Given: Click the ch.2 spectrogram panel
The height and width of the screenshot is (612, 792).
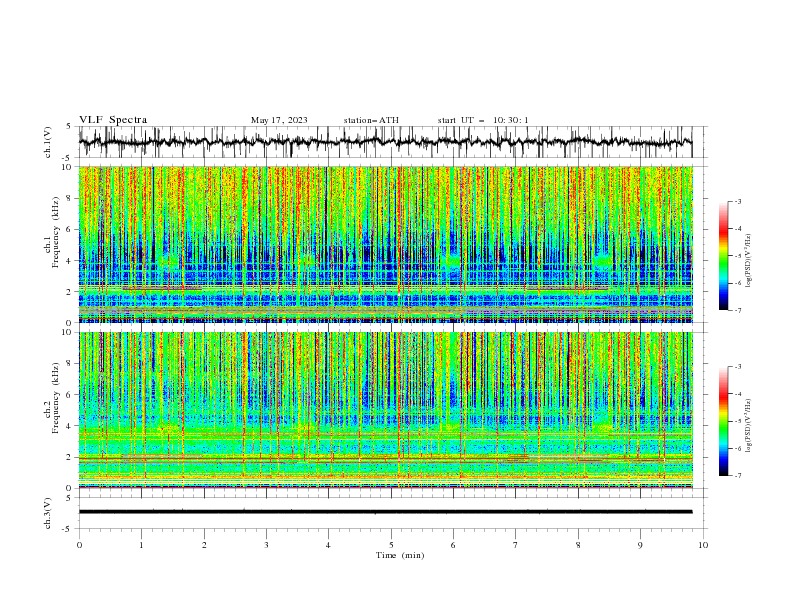Looking at the screenshot, I should coord(385,410).
